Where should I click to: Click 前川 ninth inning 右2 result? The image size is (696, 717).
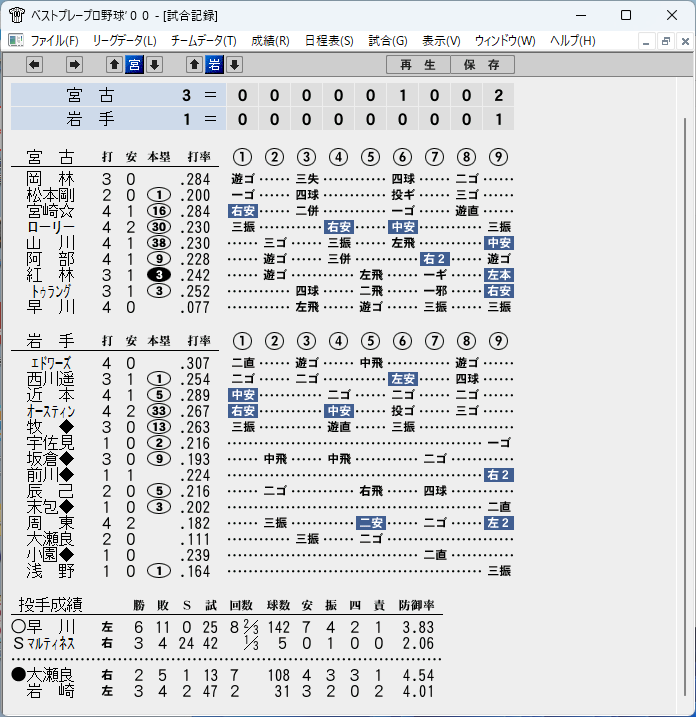[499, 475]
